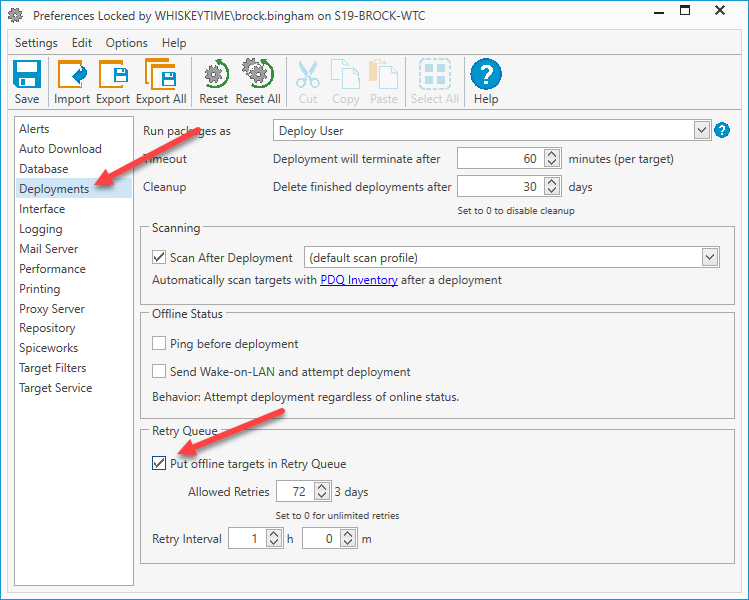Enable Ping before deployment checkbox

point(159,343)
